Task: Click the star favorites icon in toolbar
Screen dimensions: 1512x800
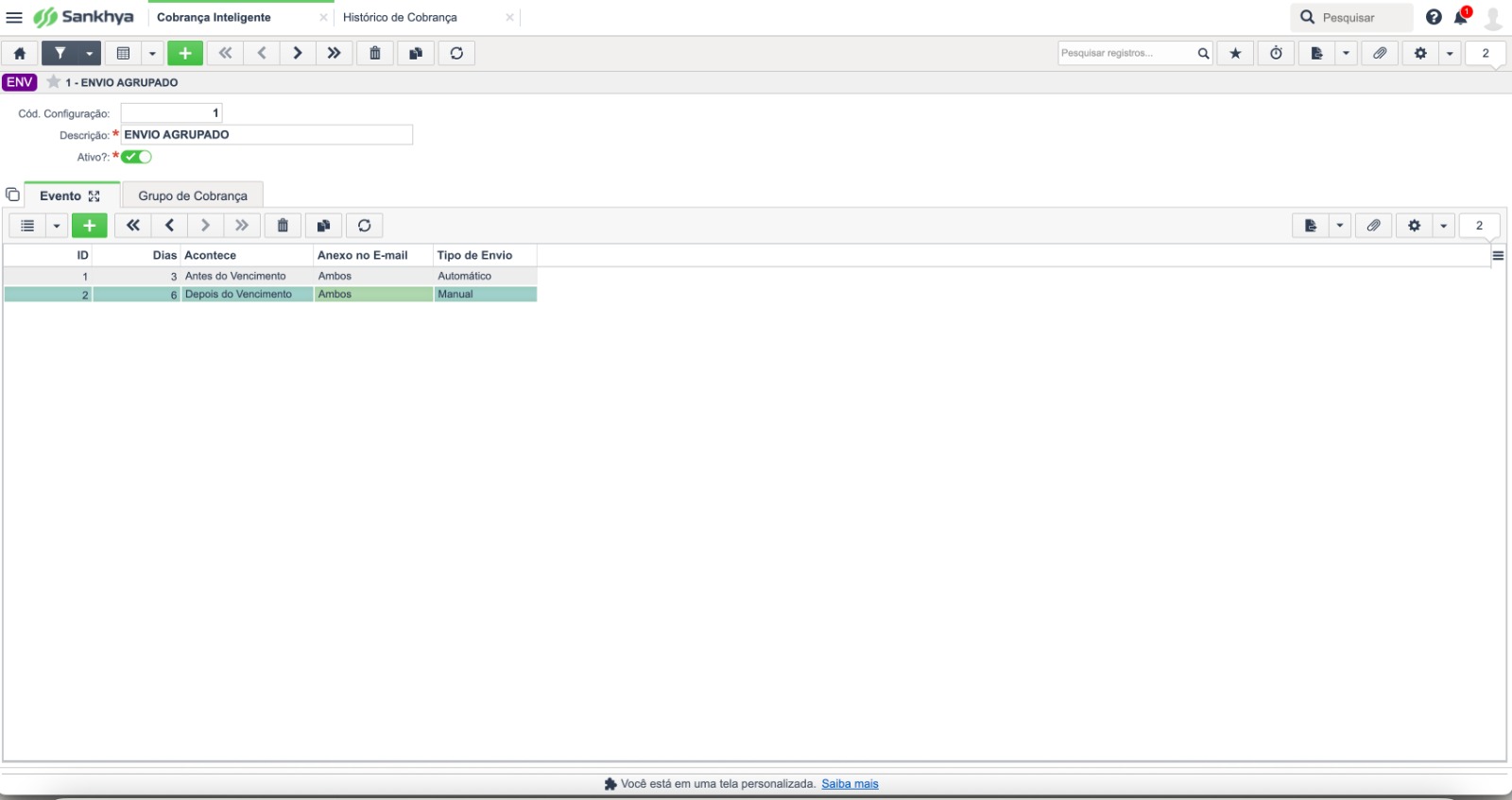Action: (x=1235, y=54)
